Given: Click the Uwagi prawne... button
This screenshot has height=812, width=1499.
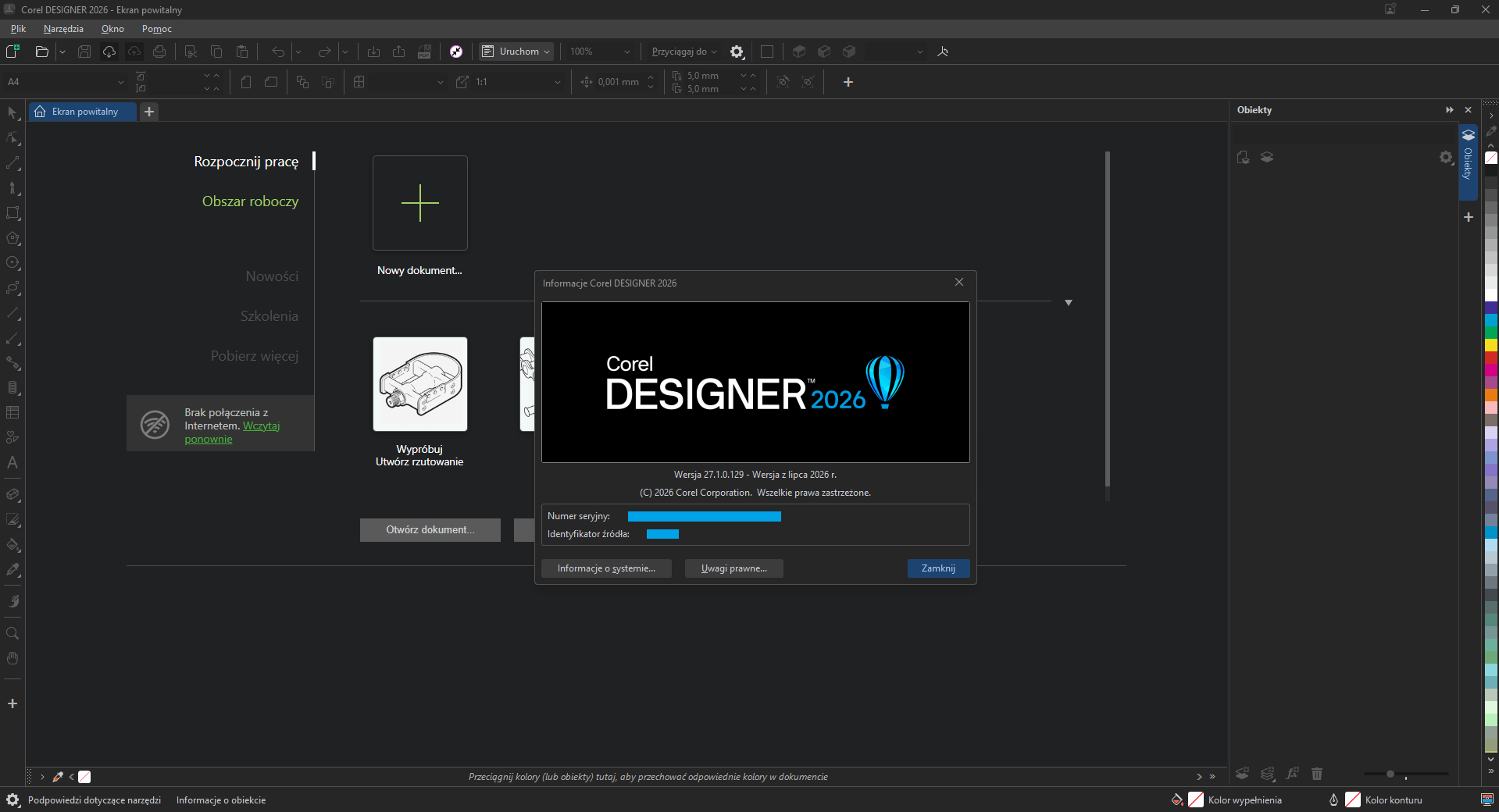Looking at the screenshot, I should (734, 568).
